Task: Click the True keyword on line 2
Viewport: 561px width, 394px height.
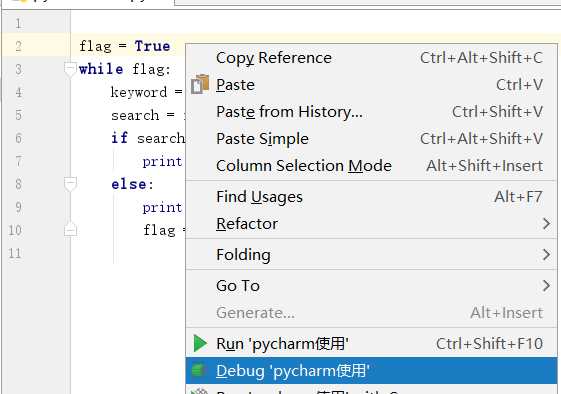Action: coord(152,46)
